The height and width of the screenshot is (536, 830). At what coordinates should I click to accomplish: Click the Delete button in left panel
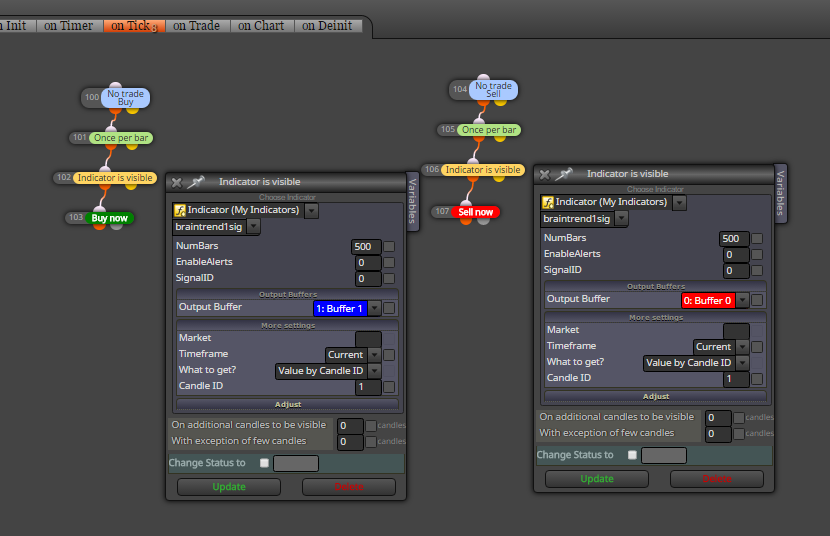[x=349, y=487]
